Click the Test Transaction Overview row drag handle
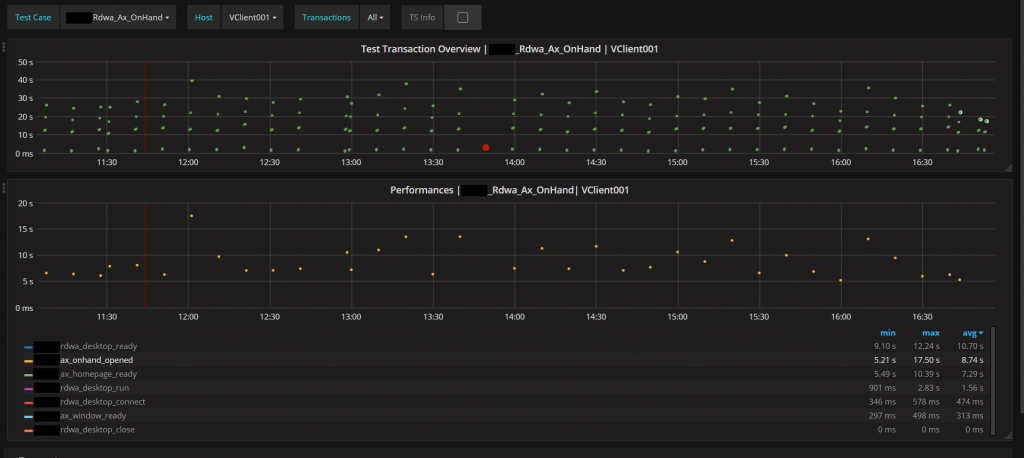 pos(4,47)
